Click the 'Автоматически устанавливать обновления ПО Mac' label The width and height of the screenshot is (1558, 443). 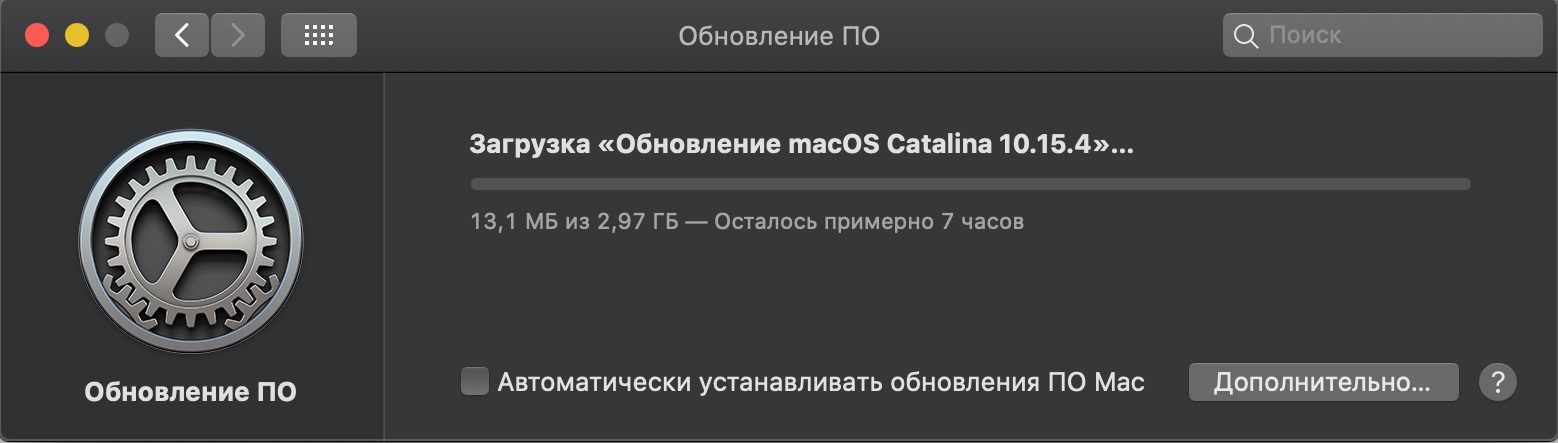(820, 382)
